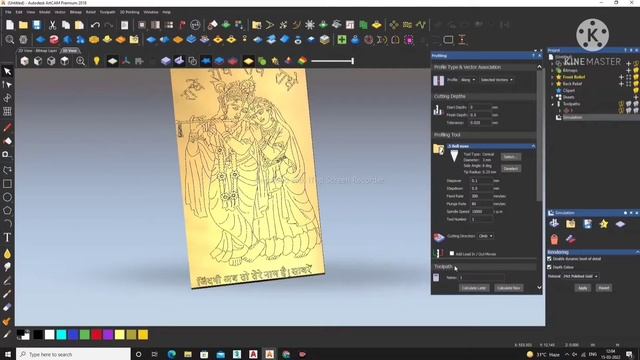Toggle Disable dynamic level of detail checkbox
The width and height of the screenshot is (640, 360).
click(x=549, y=259)
